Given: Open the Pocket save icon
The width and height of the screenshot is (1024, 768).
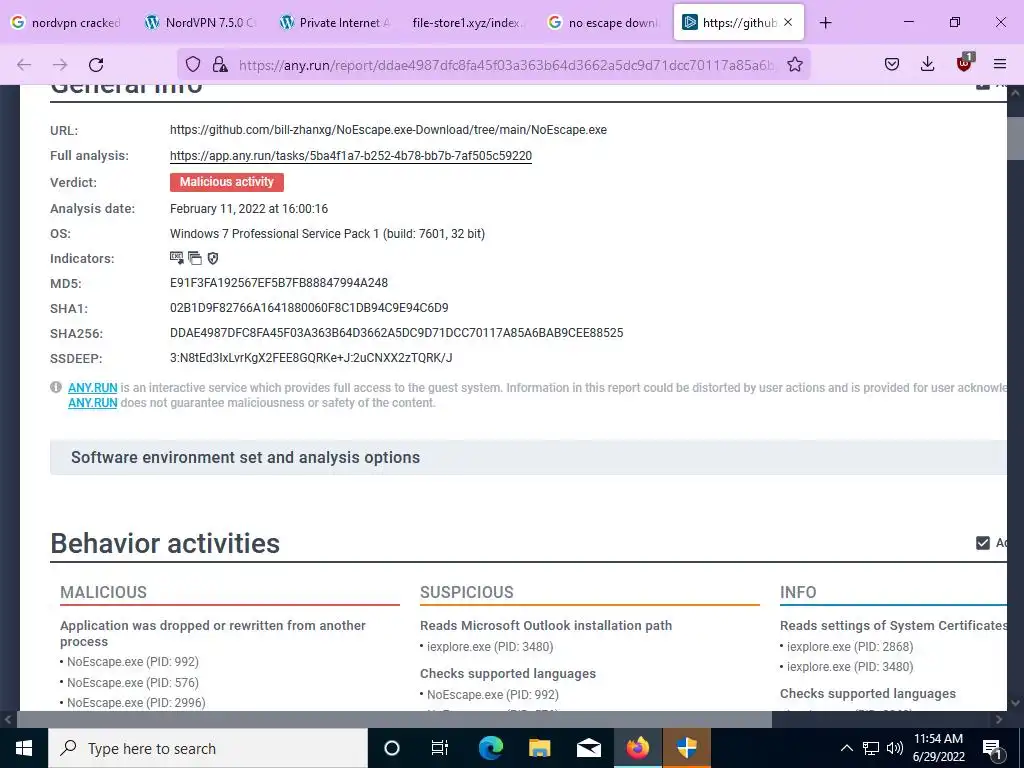Looking at the screenshot, I should coord(892,64).
